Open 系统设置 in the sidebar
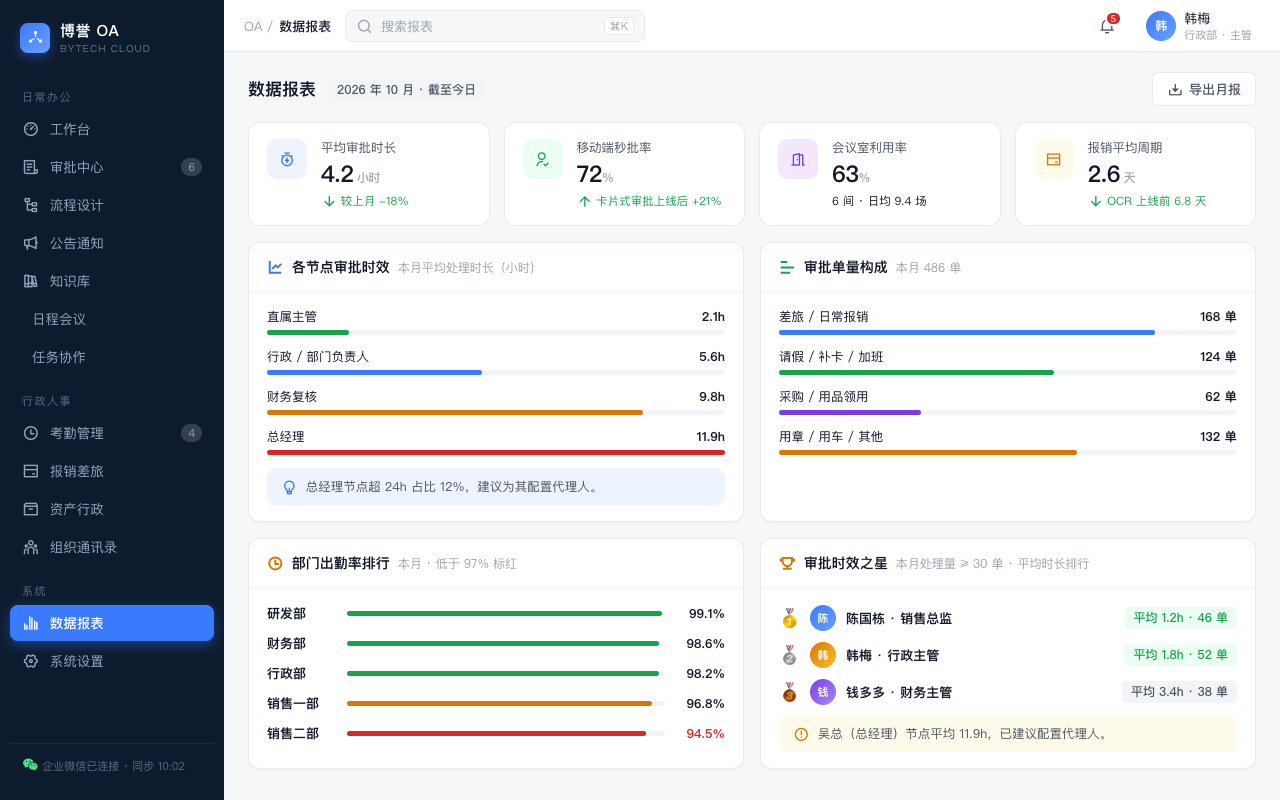Image resolution: width=1280 pixels, height=800 pixels. (112, 661)
